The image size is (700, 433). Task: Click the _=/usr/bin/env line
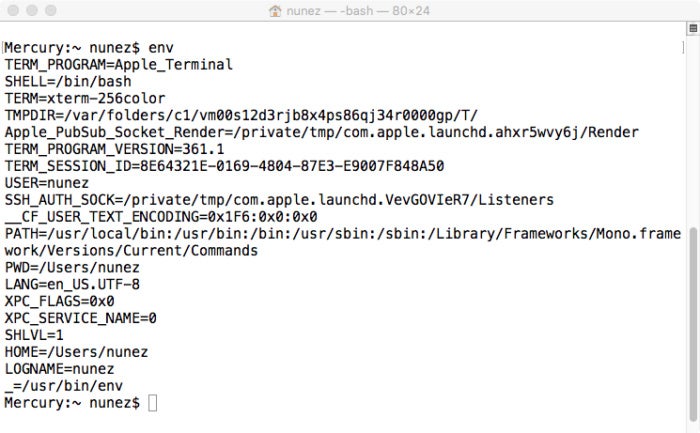pos(64,386)
